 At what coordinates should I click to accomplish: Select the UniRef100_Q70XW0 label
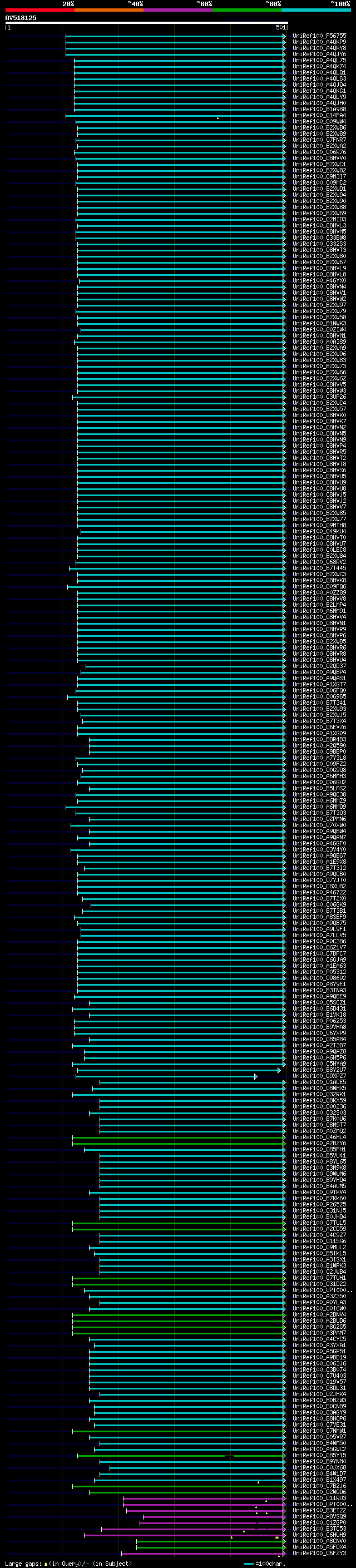[x=319, y=825]
